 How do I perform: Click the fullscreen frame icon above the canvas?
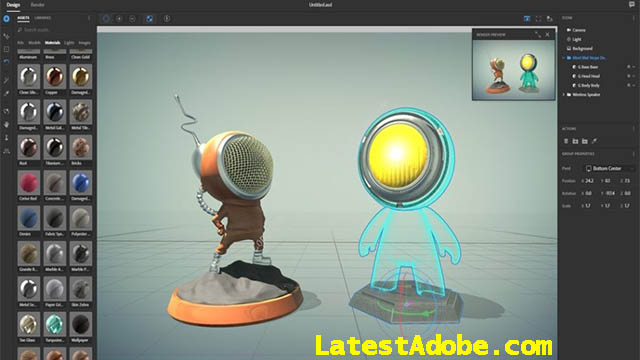tap(538, 19)
